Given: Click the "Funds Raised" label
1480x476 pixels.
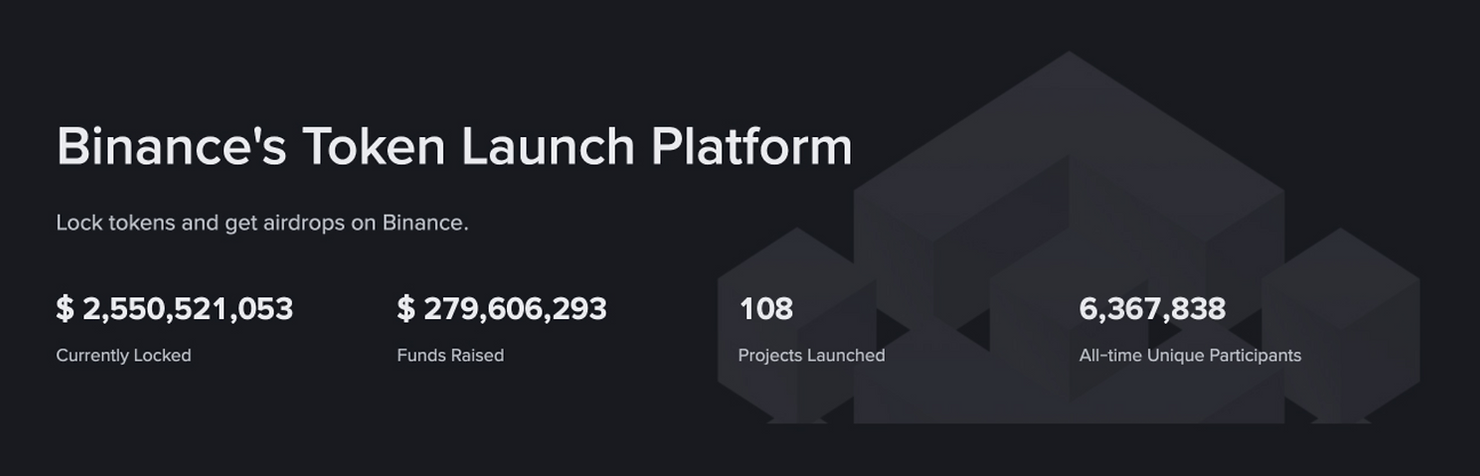Looking at the screenshot, I should [450, 355].
